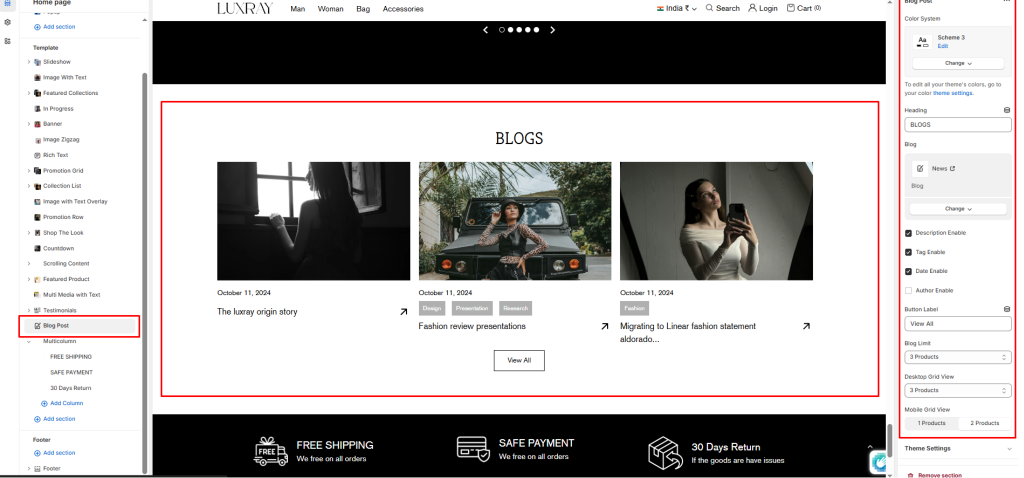Click View All button under blogs
The width and height of the screenshot is (1024, 478).
point(519,360)
